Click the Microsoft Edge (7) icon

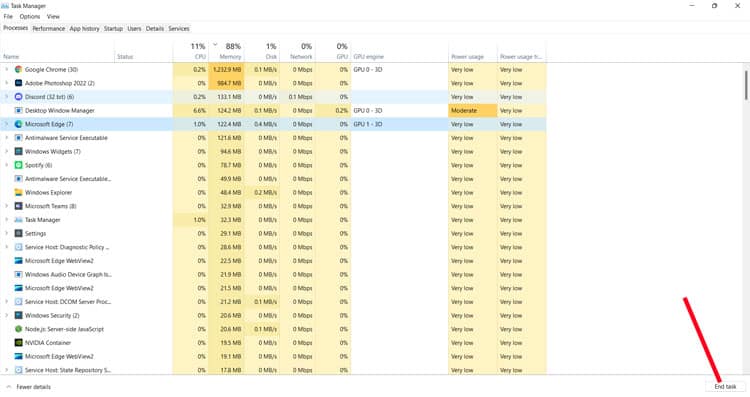pos(18,124)
